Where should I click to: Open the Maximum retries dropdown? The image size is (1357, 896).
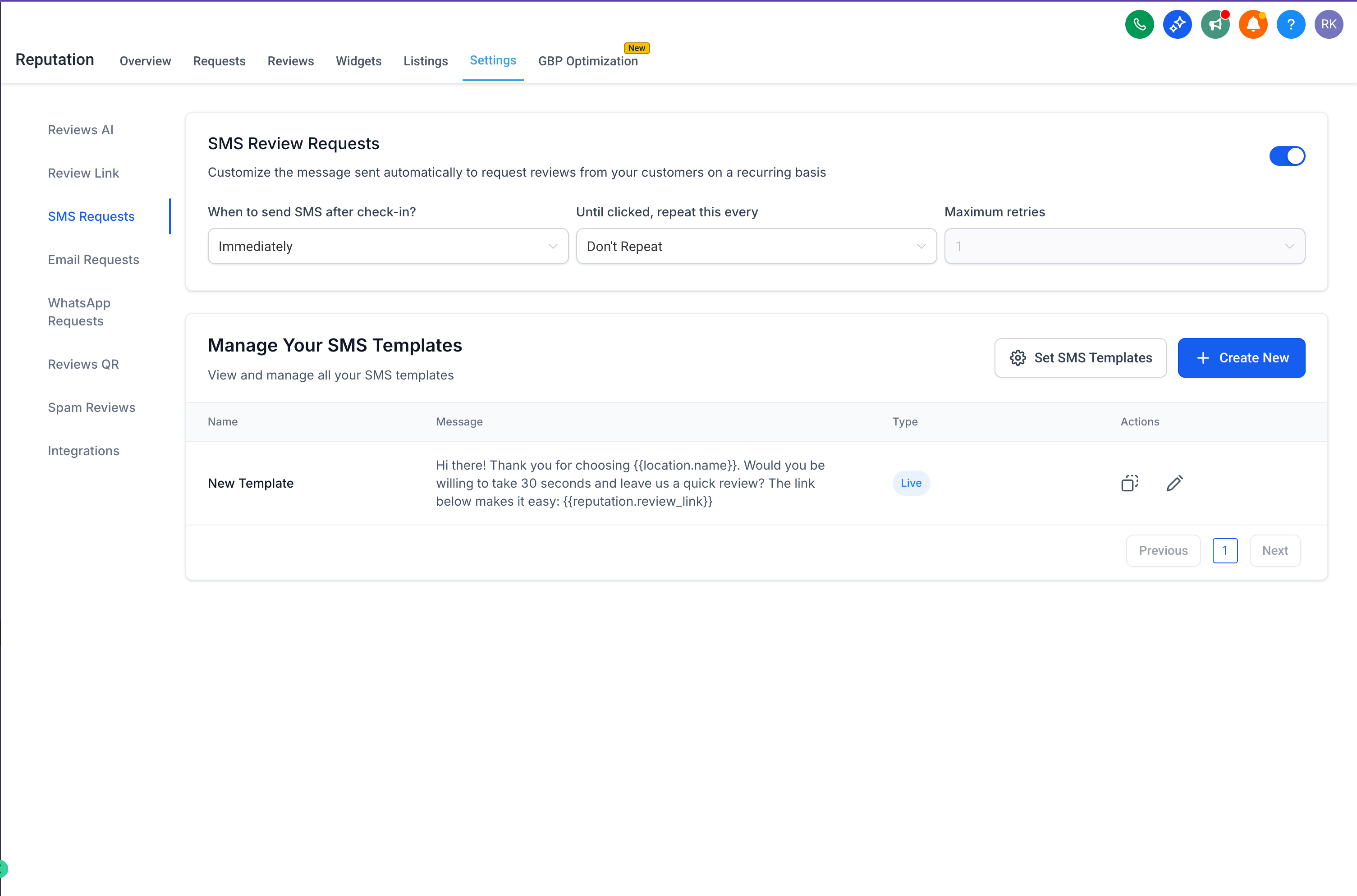click(1124, 246)
